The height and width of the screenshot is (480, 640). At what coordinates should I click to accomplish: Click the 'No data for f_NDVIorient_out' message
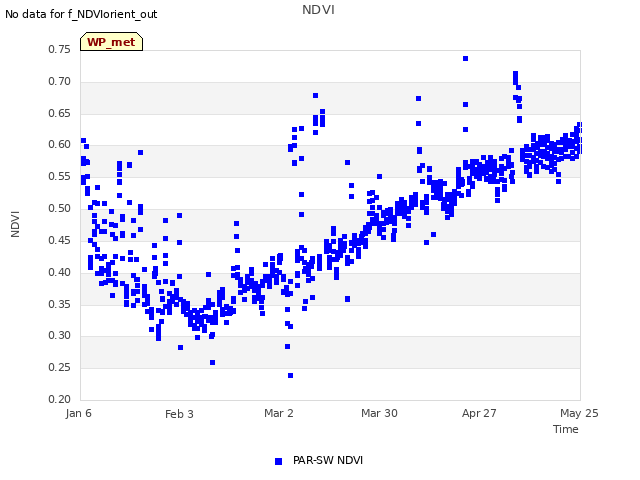pyautogui.click(x=81, y=14)
